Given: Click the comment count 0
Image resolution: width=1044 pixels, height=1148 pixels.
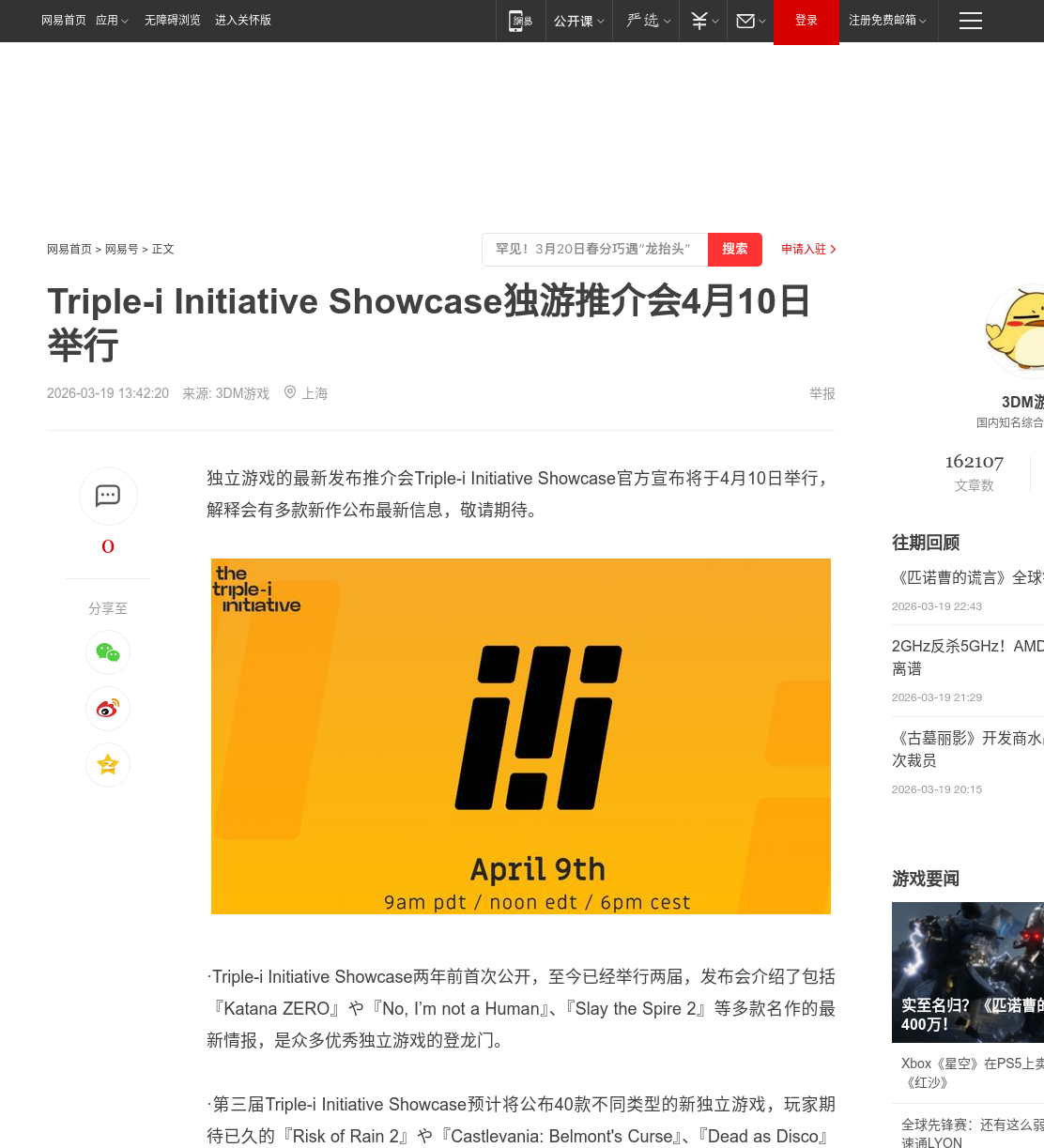Looking at the screenshot, I should (108, 546).
